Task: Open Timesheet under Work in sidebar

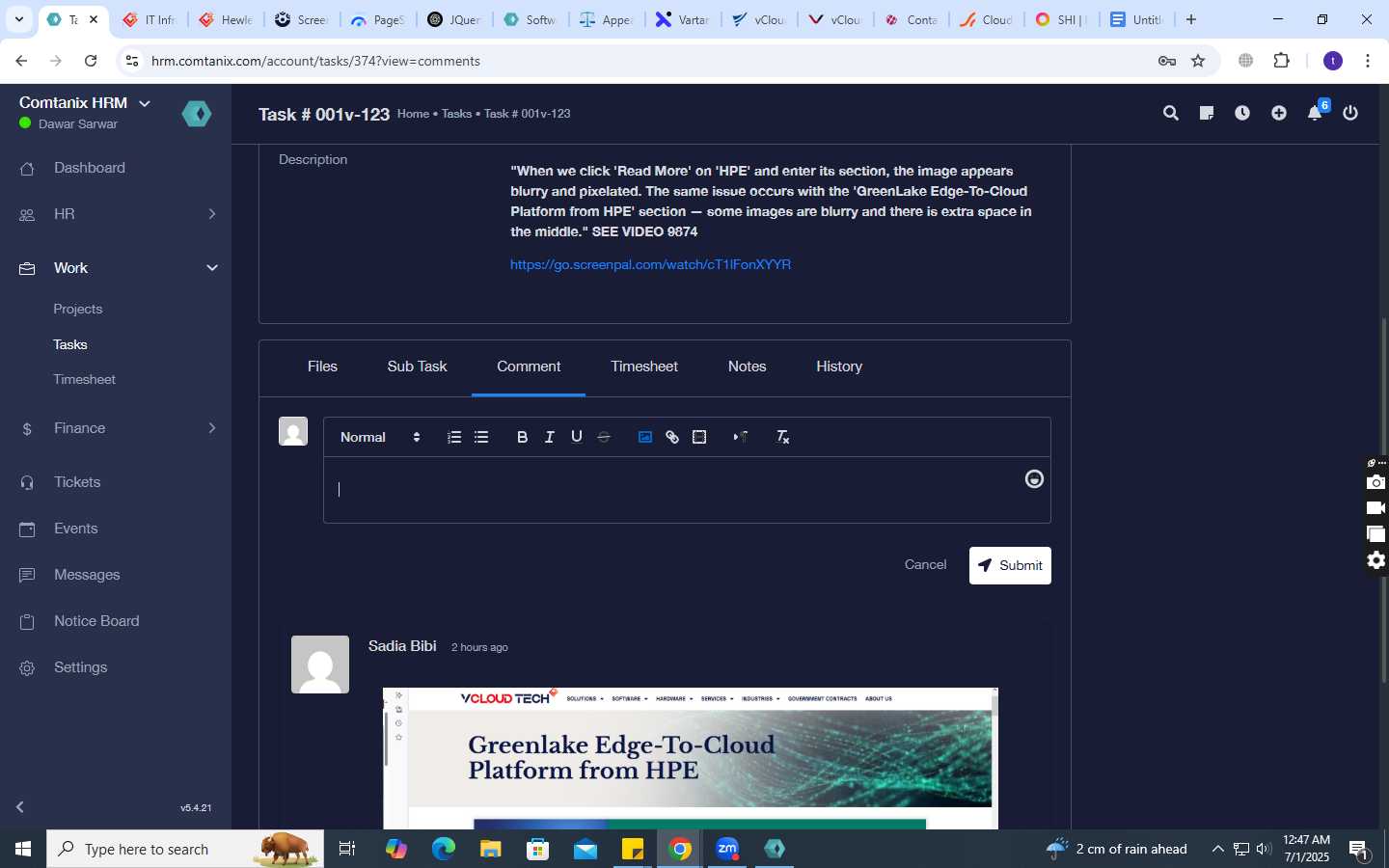Action: 85,379
